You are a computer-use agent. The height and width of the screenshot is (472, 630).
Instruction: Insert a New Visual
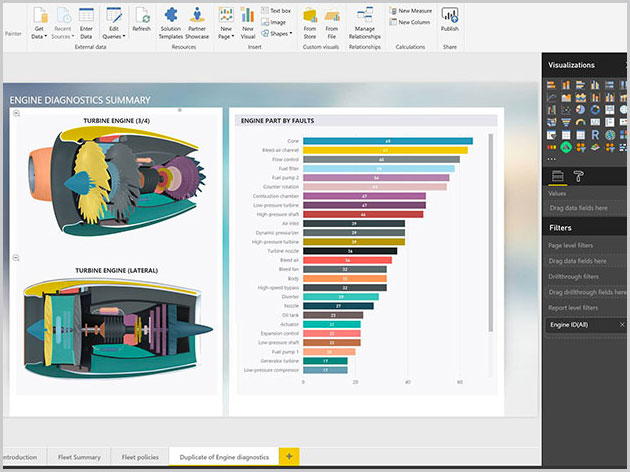click(248, 20)
